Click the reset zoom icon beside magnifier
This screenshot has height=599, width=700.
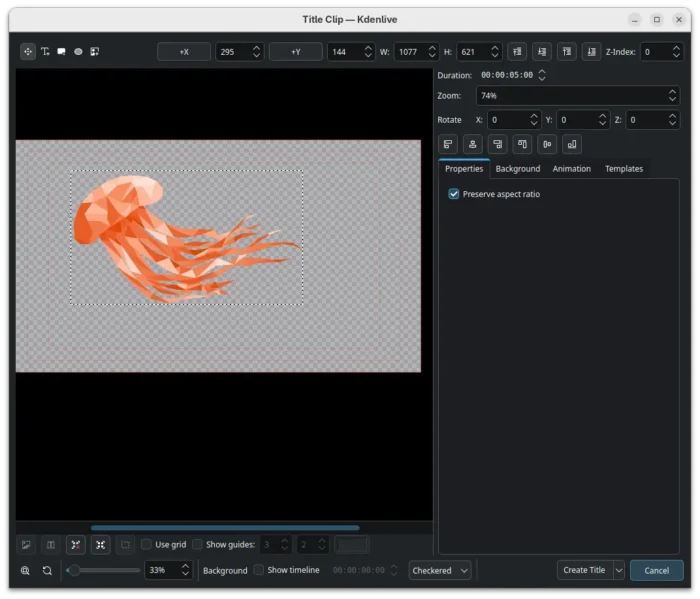tap(47, 570)
